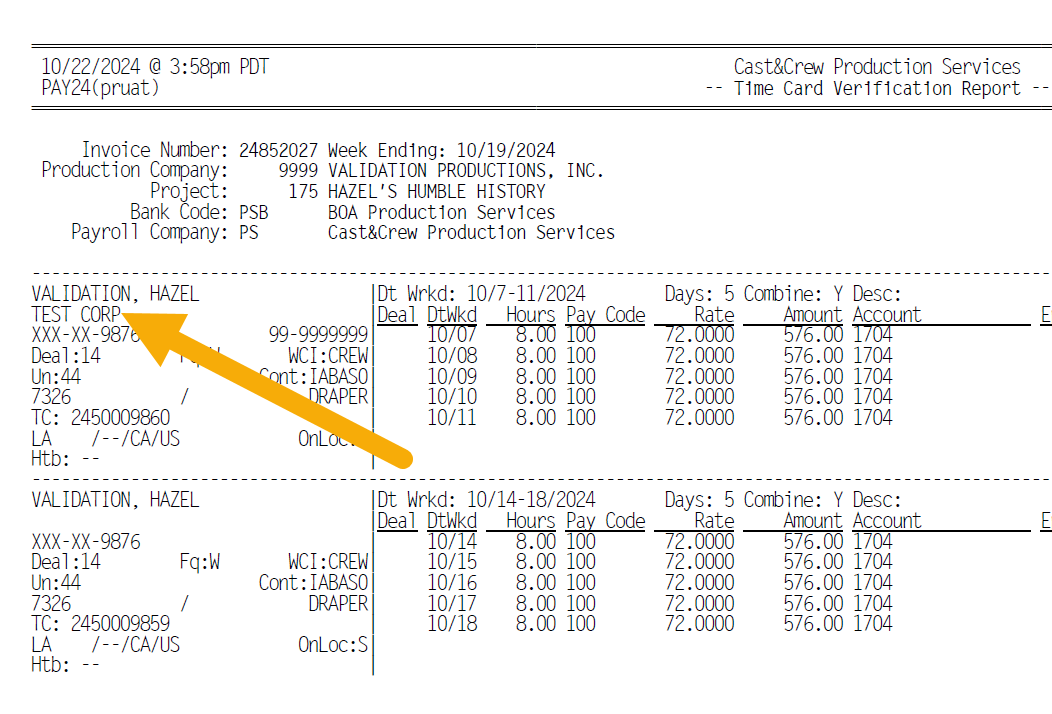Click the Invoice Number label
The image size is (1052, 714).
click(155, 150)
